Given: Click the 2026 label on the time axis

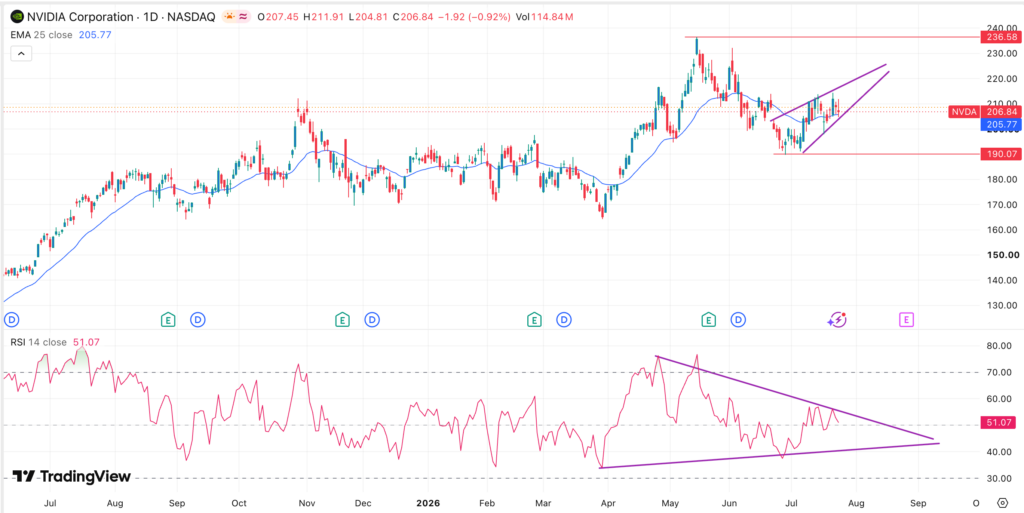Looking at the screenshot, I should [x=428, y=503].
